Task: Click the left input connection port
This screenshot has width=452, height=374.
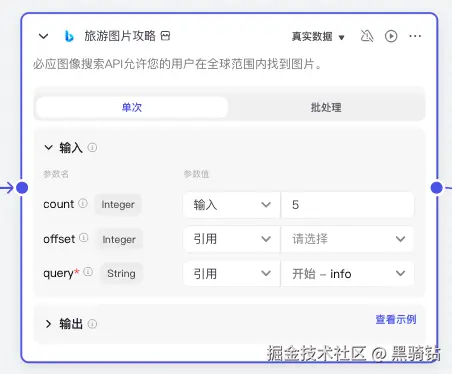Action: (22, 188)
